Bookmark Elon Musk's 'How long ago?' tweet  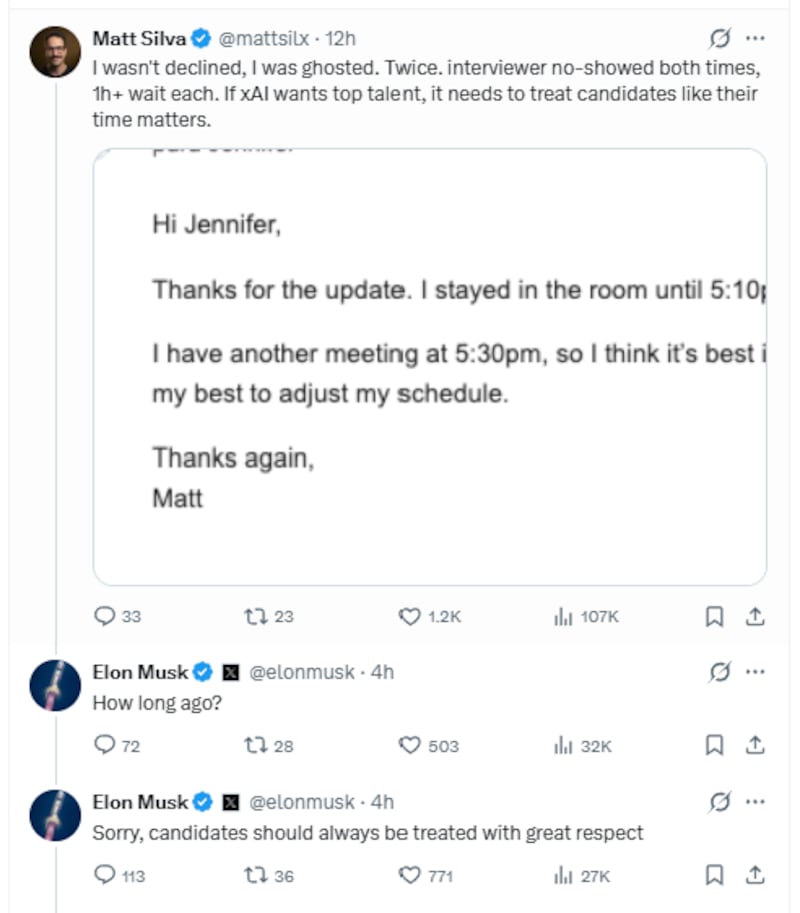pyautogui.click(x=714, y=745)
